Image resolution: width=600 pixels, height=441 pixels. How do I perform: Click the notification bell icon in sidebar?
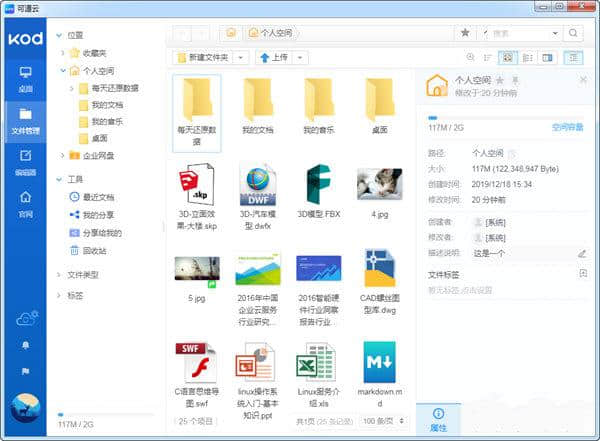tap(24, 344)
